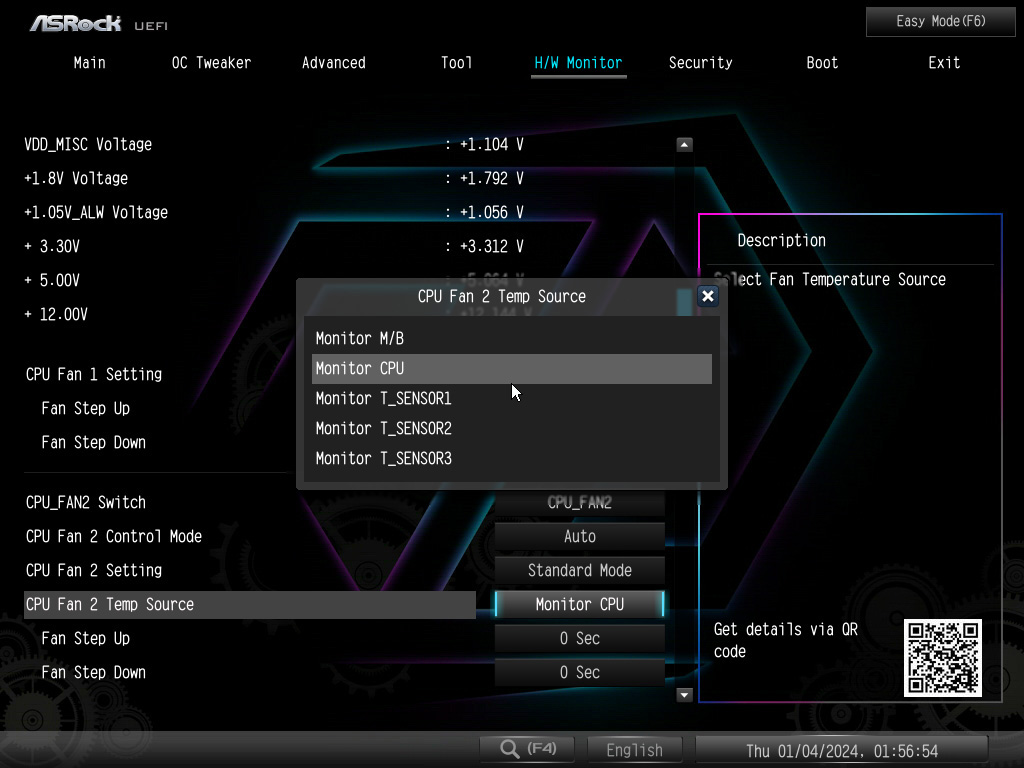
Task: Select Fan Step Down under CPU Fan 1
Action: click(93, 442)
